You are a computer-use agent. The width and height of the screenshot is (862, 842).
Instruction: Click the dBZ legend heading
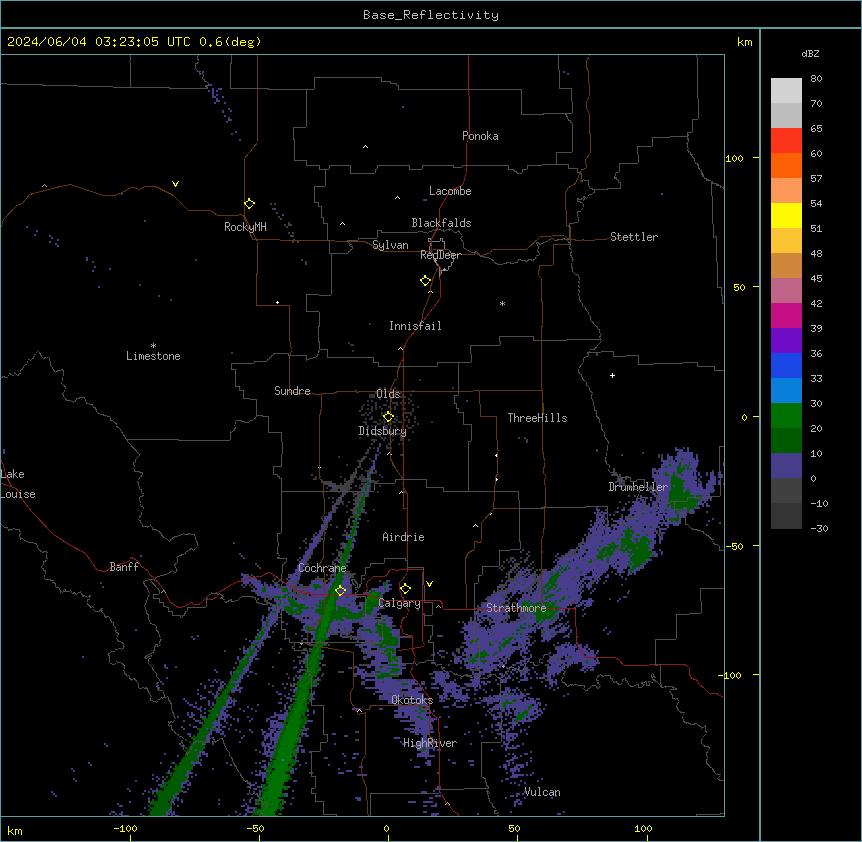tap(810, 53)
